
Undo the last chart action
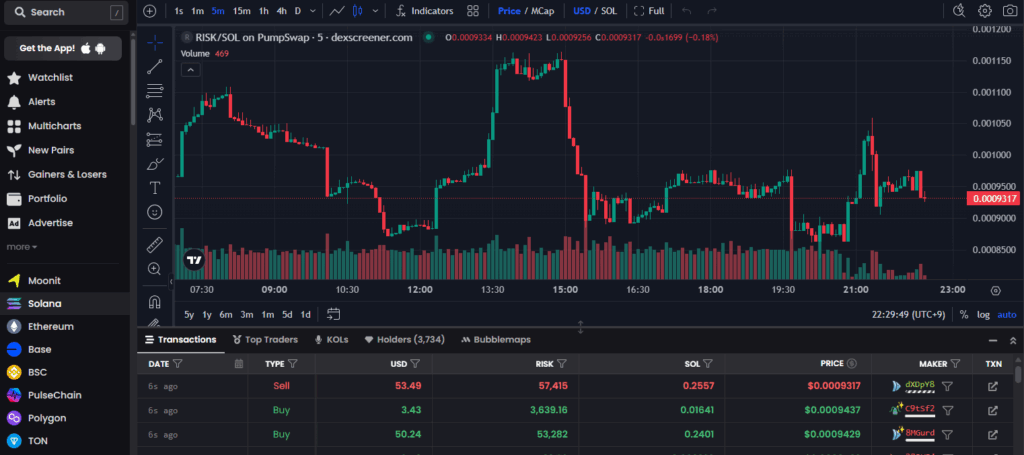pos(686,11)
